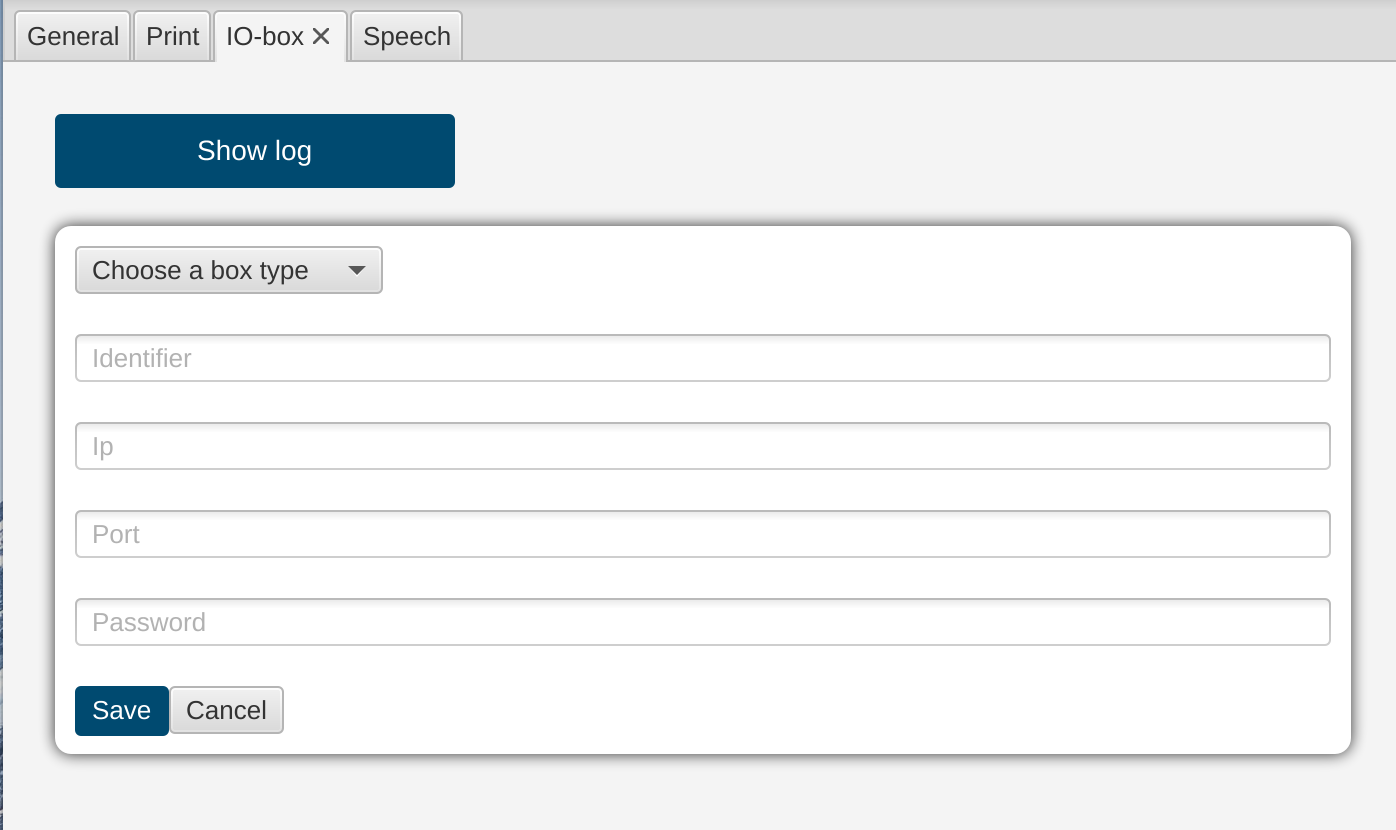This screenshot has width=1396, height=830.
Task: Select the Port input field
Action: point(702,534)
